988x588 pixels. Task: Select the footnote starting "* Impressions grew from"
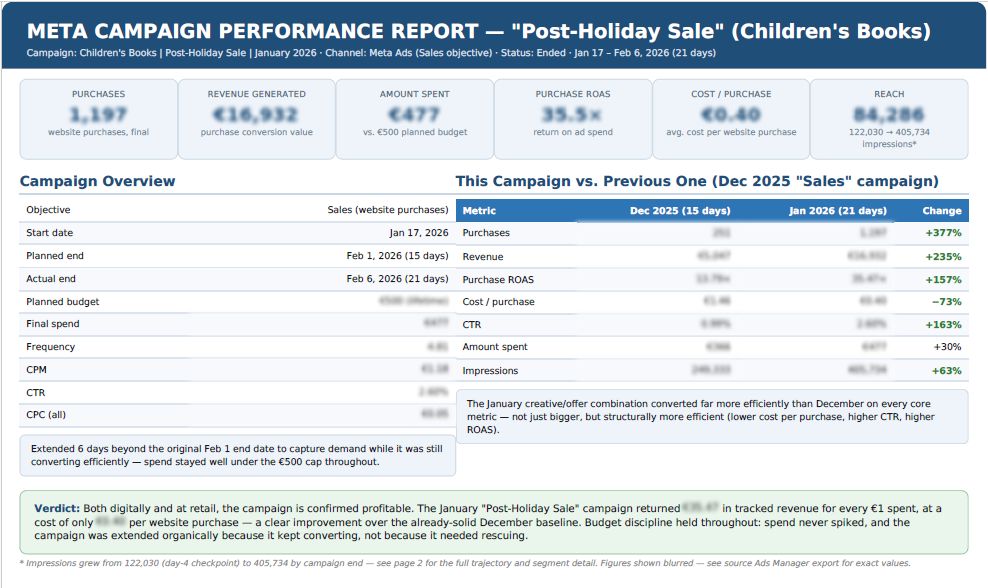pyautogui.click(x=465, y=563)
